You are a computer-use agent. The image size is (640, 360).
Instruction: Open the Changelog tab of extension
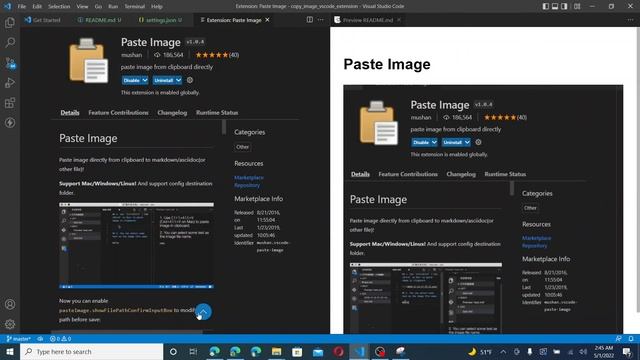pyautogui.click(x=172, y=113)
